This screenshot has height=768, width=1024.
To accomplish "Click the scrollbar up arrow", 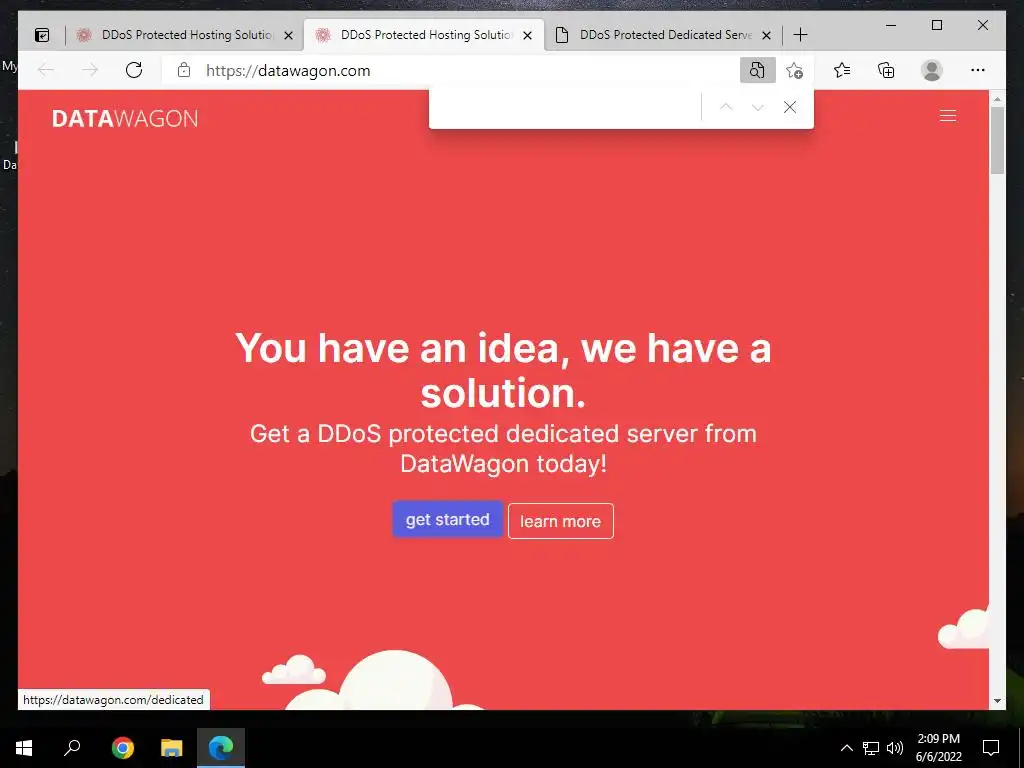I will (x=997, y=99).
